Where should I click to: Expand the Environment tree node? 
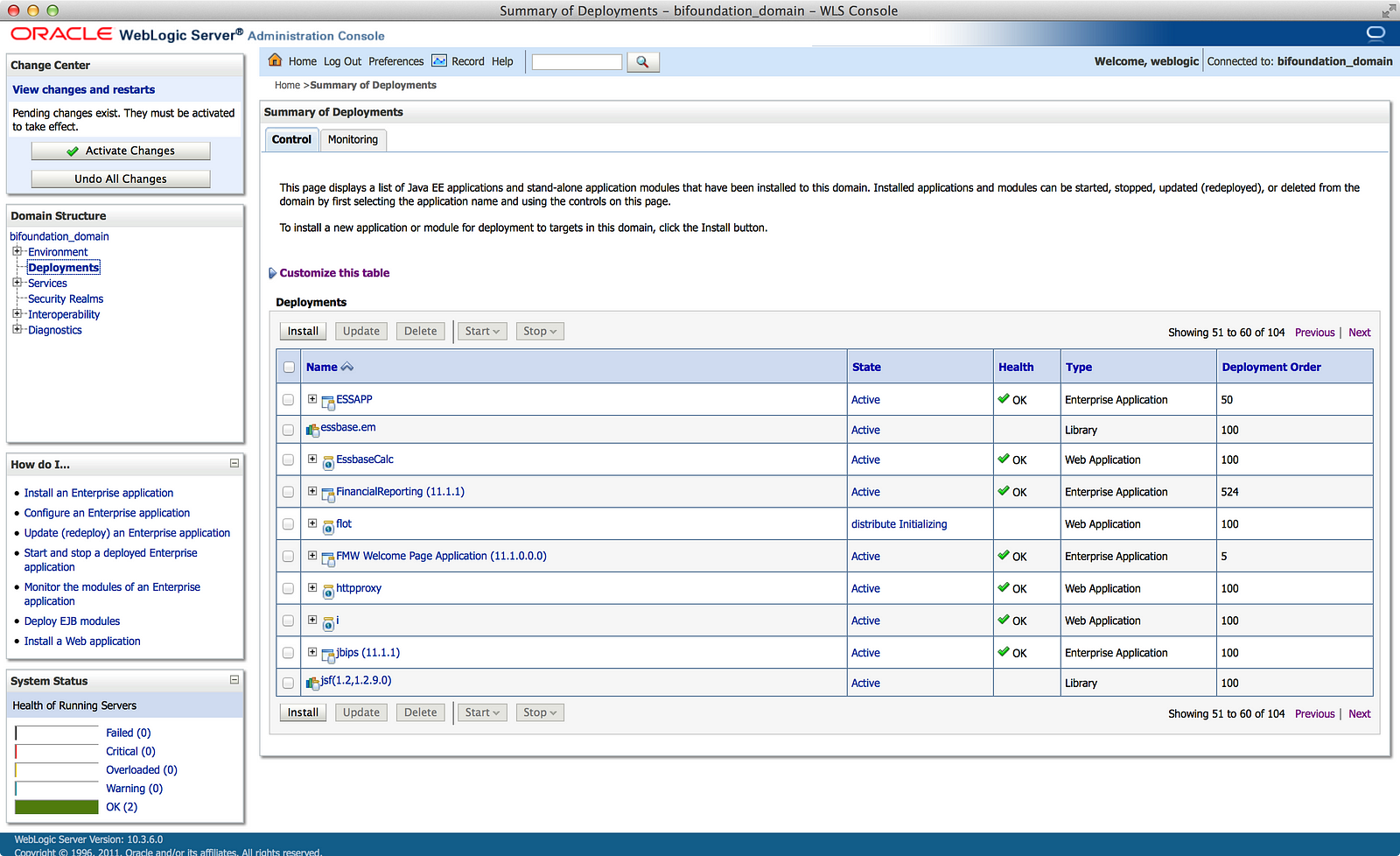(x=17, y=251)
